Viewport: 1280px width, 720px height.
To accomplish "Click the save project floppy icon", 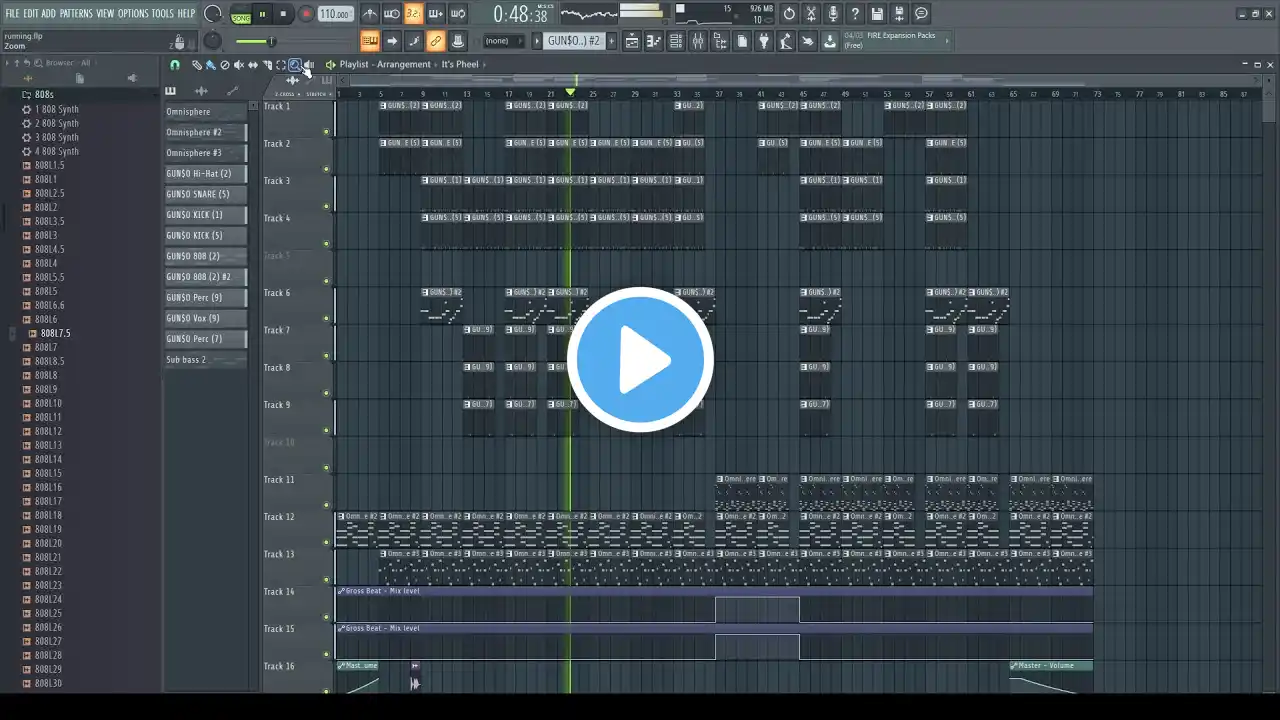I will pos(877,14).
